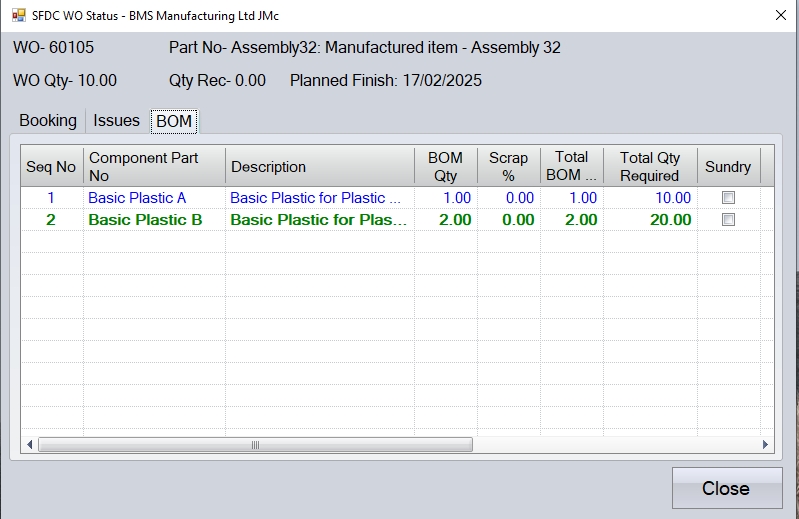Click description of Basic Plastic A row

click(x=320, y=198)
